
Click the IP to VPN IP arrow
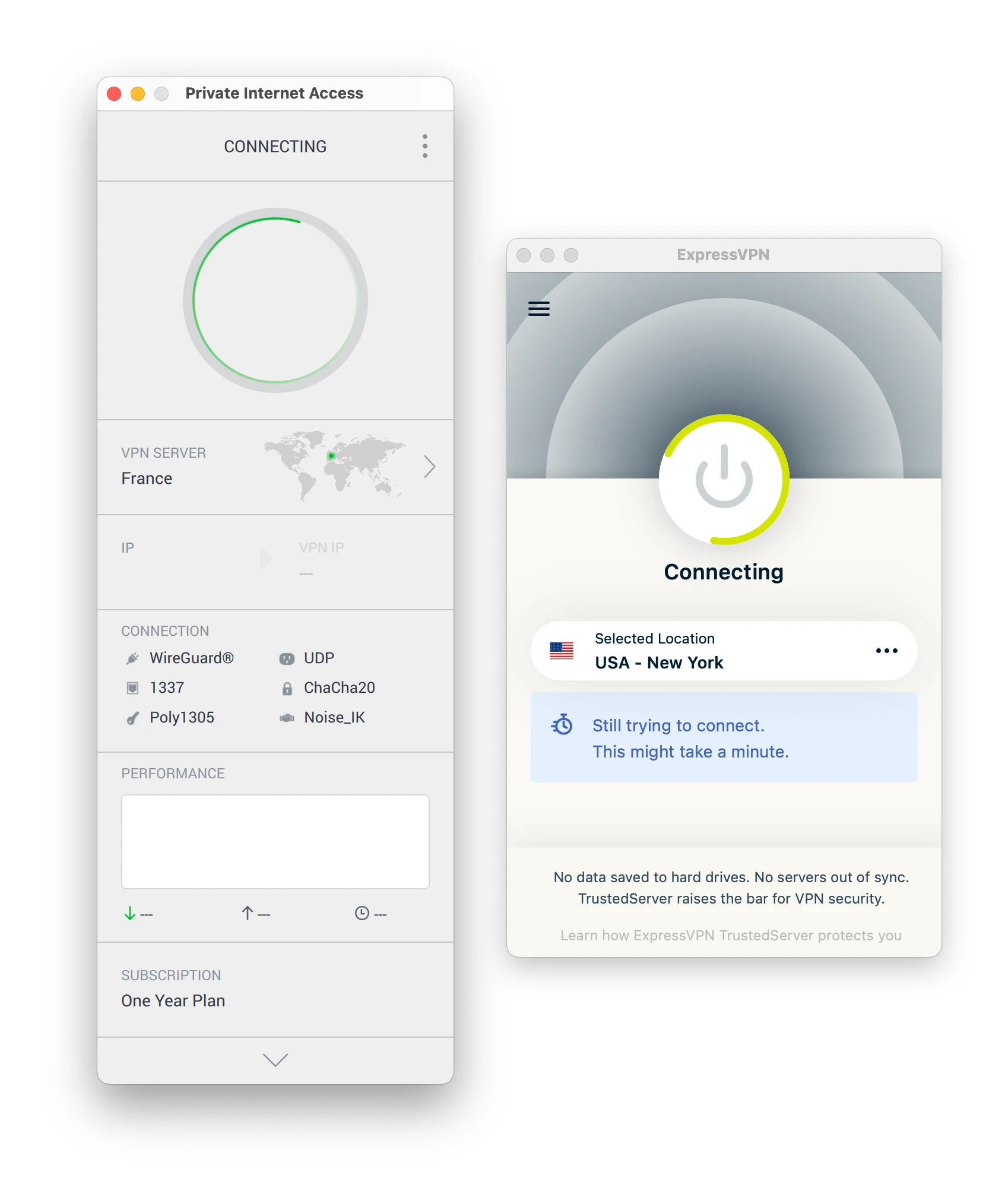266,559
